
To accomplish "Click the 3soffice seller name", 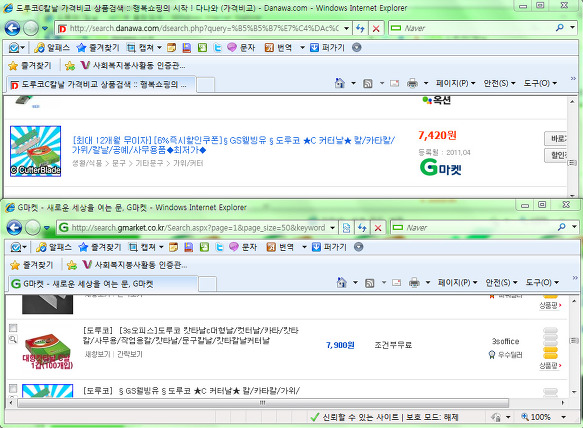I will tap(505, 341).
